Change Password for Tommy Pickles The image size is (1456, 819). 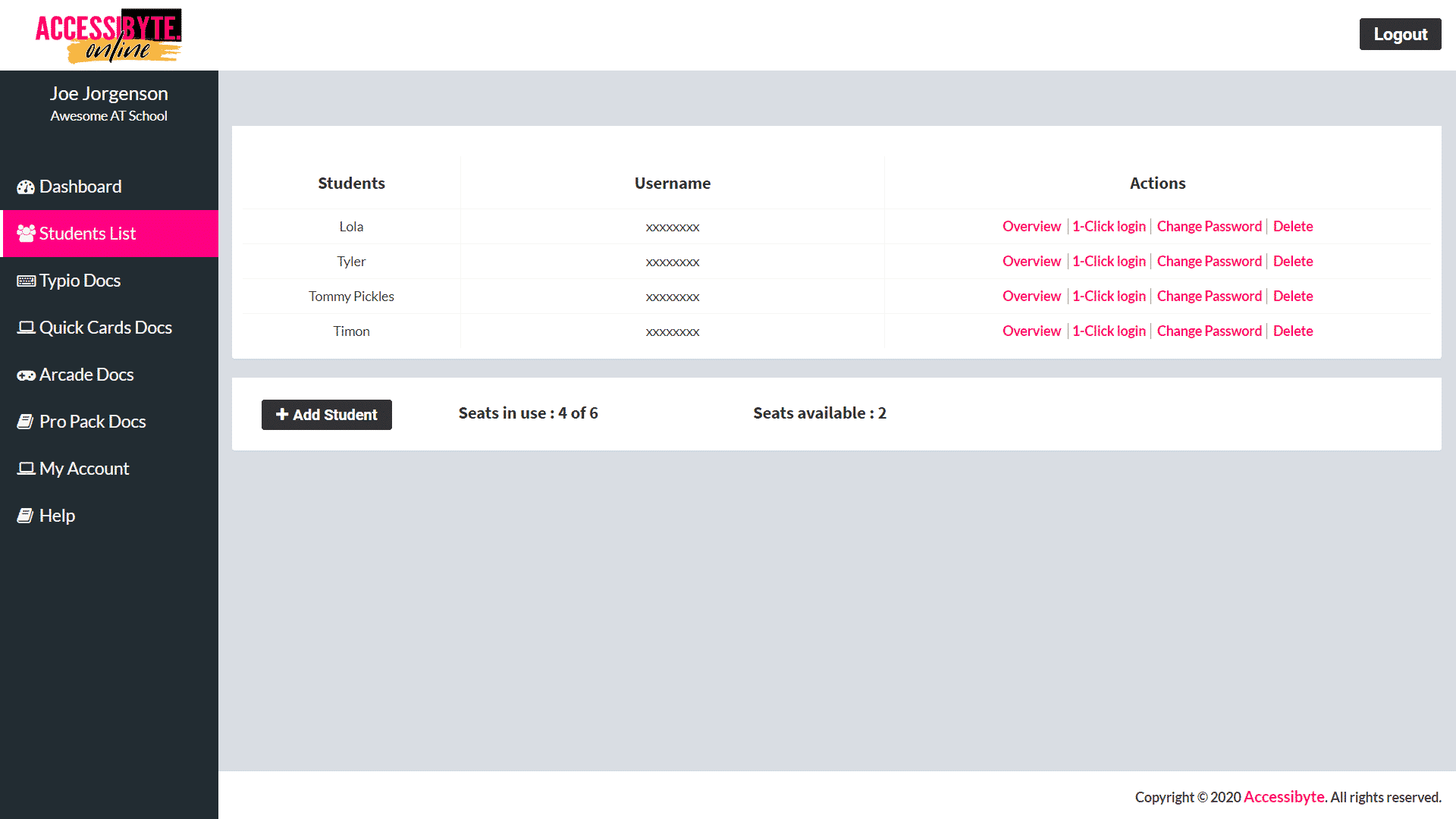click(x=1209, y=296)
